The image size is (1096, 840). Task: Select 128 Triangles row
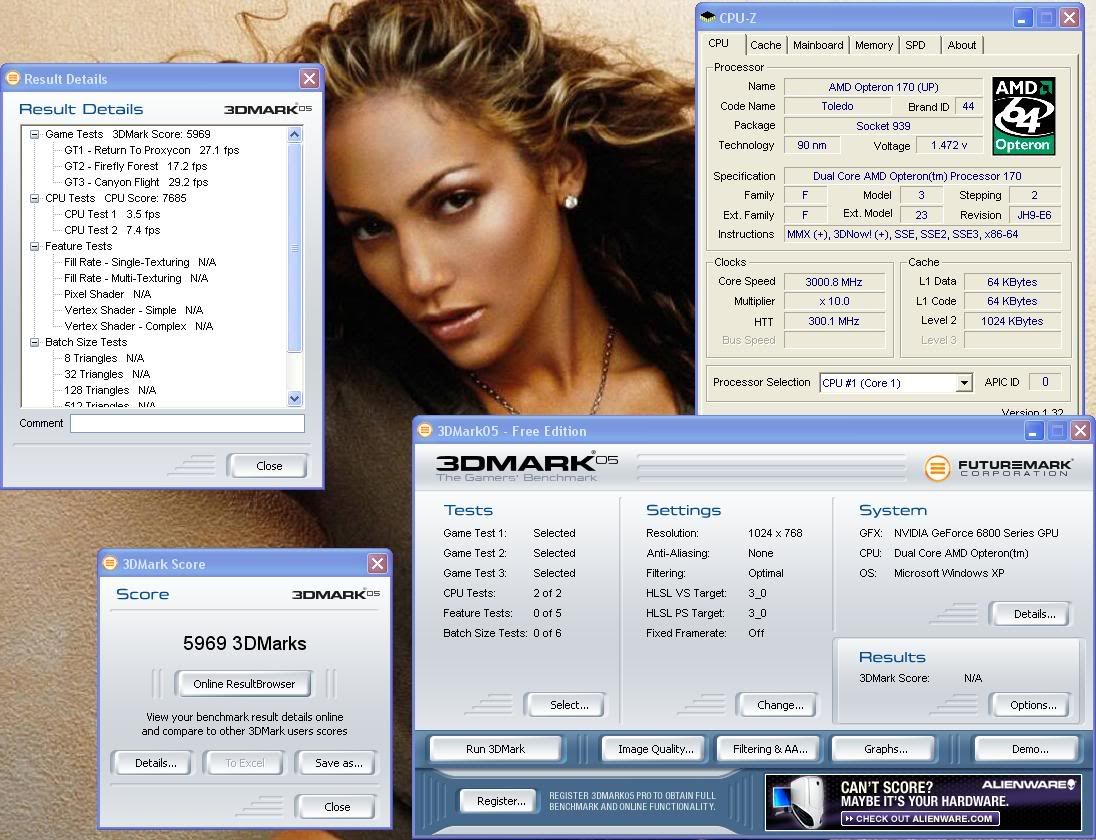(x=110, y=391)
